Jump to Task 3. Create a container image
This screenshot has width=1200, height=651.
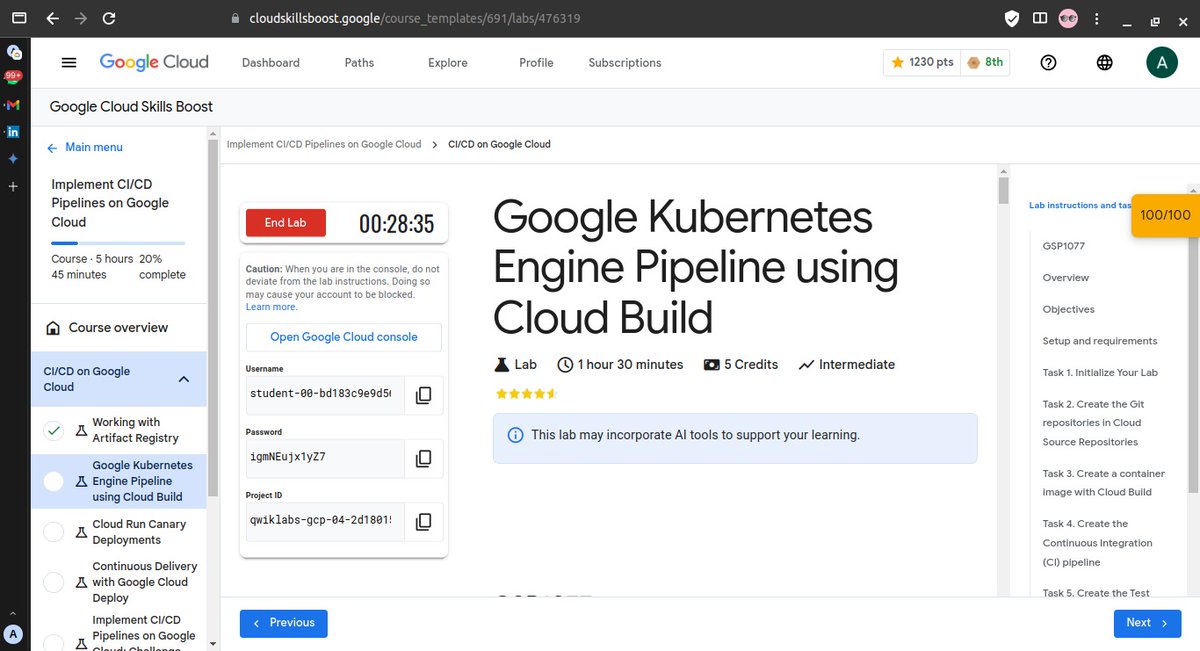(x=1104, y=483)
